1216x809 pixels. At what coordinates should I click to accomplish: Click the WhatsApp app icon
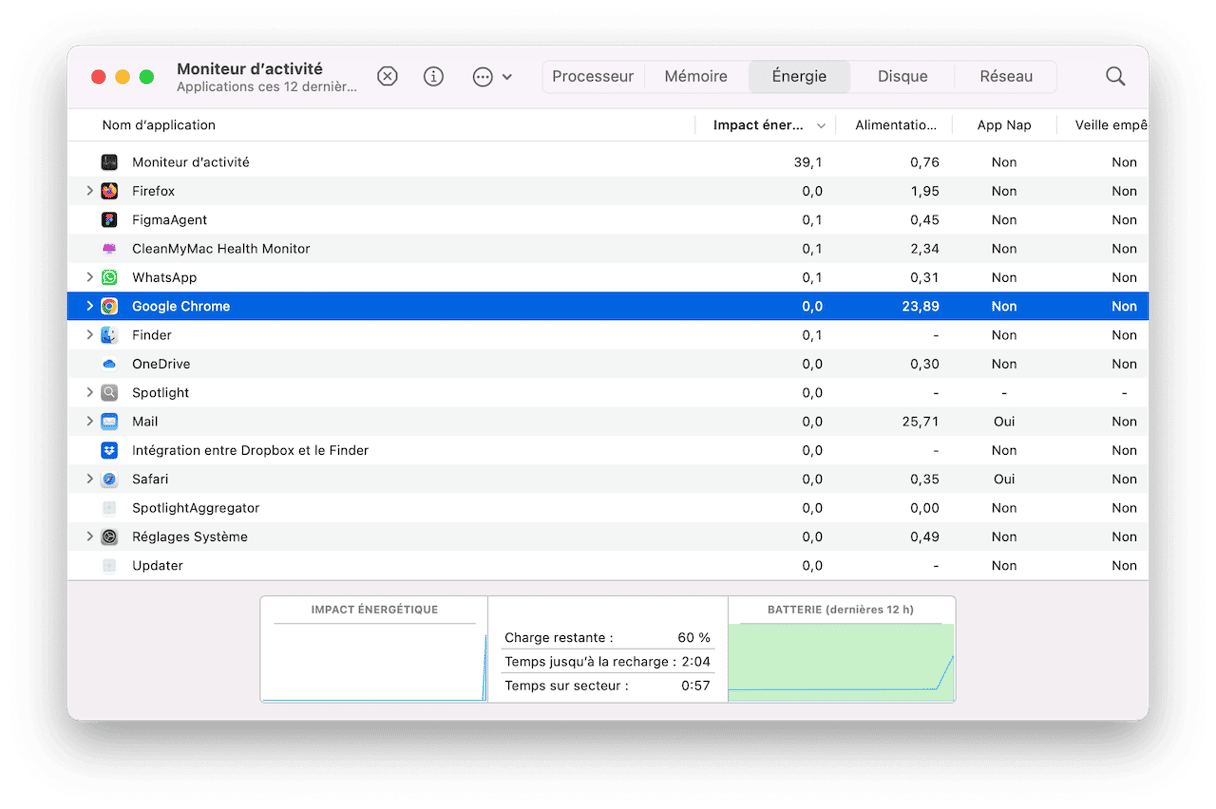point(110,278)
